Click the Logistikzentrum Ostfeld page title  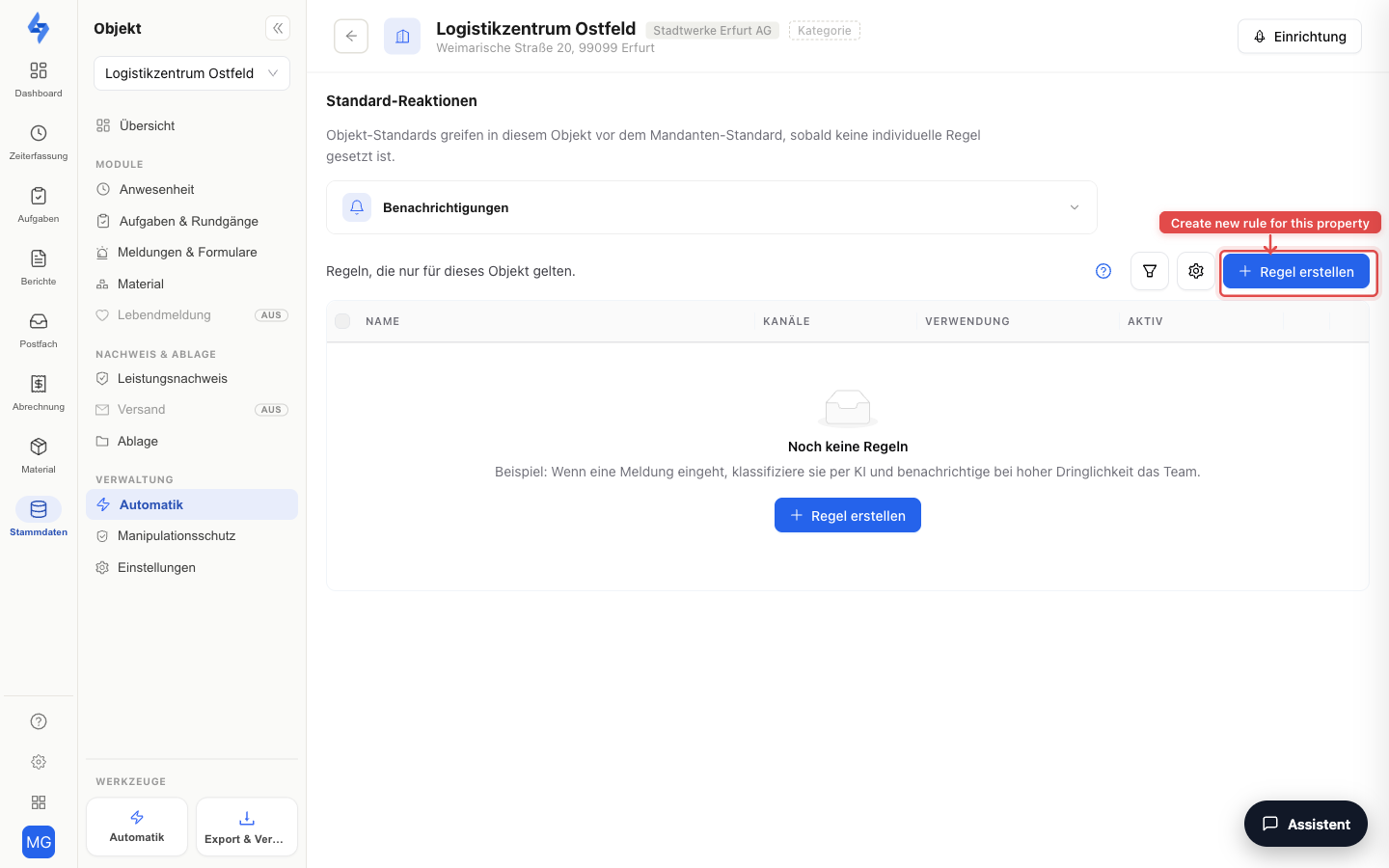pos(536,28)
